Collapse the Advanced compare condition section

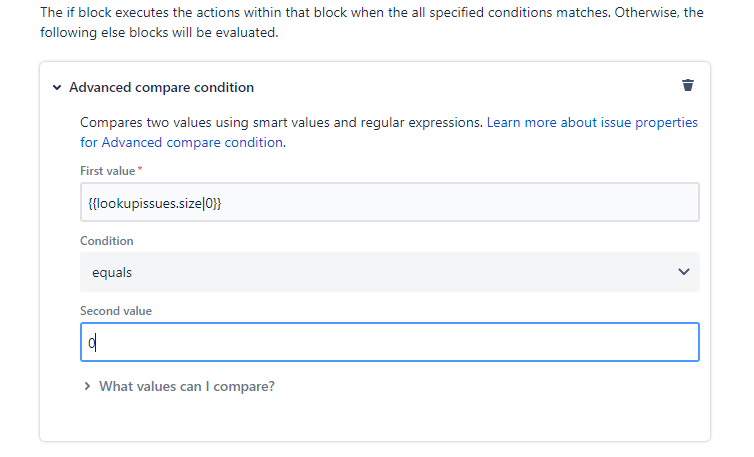[x=57, y=88]
